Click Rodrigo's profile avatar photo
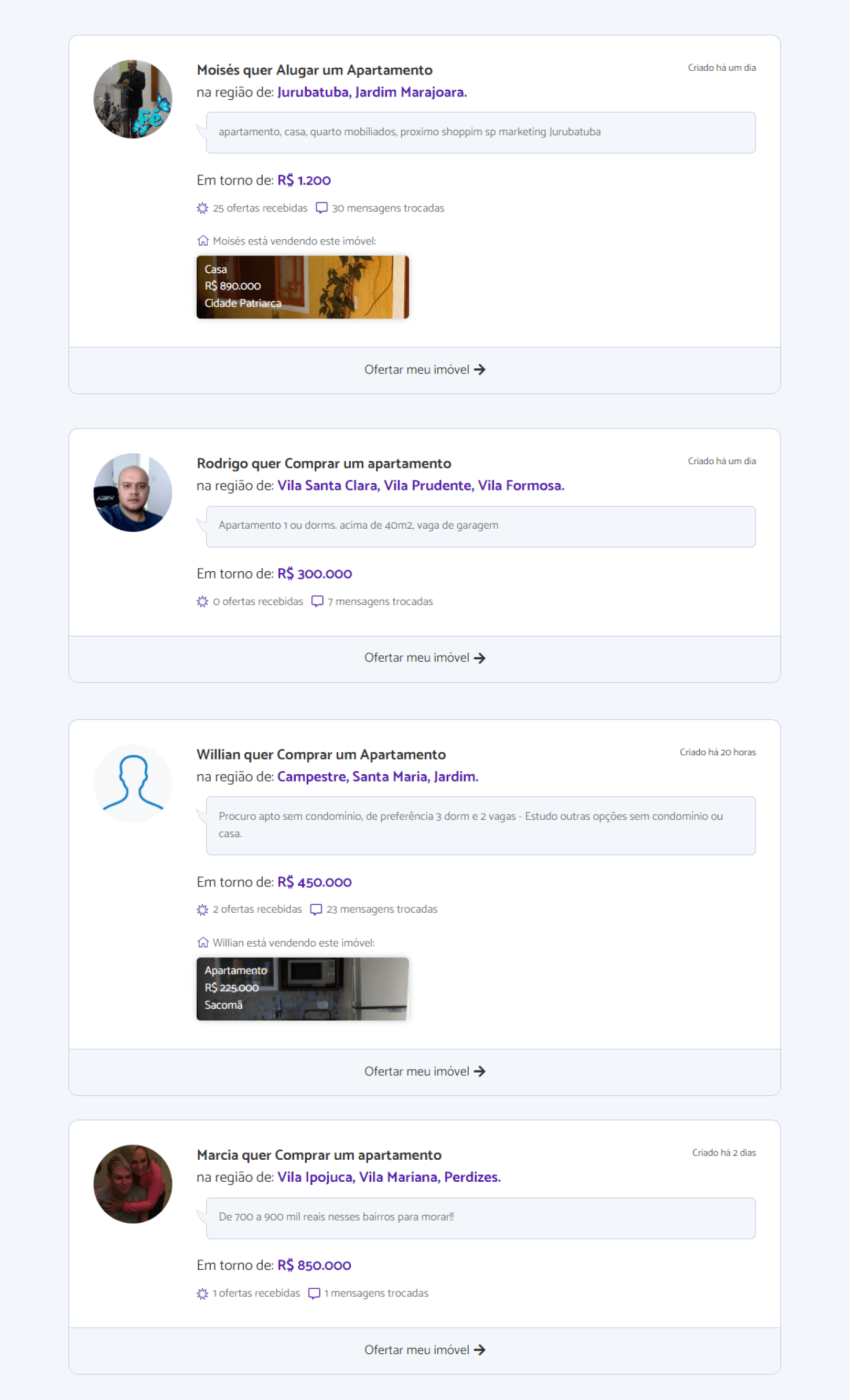Screen dimensions: 850x1400 point(132,492)
